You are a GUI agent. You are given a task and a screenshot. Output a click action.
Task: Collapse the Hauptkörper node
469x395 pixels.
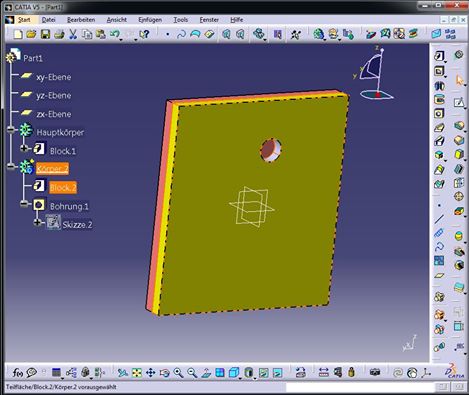tap(11, 129)
